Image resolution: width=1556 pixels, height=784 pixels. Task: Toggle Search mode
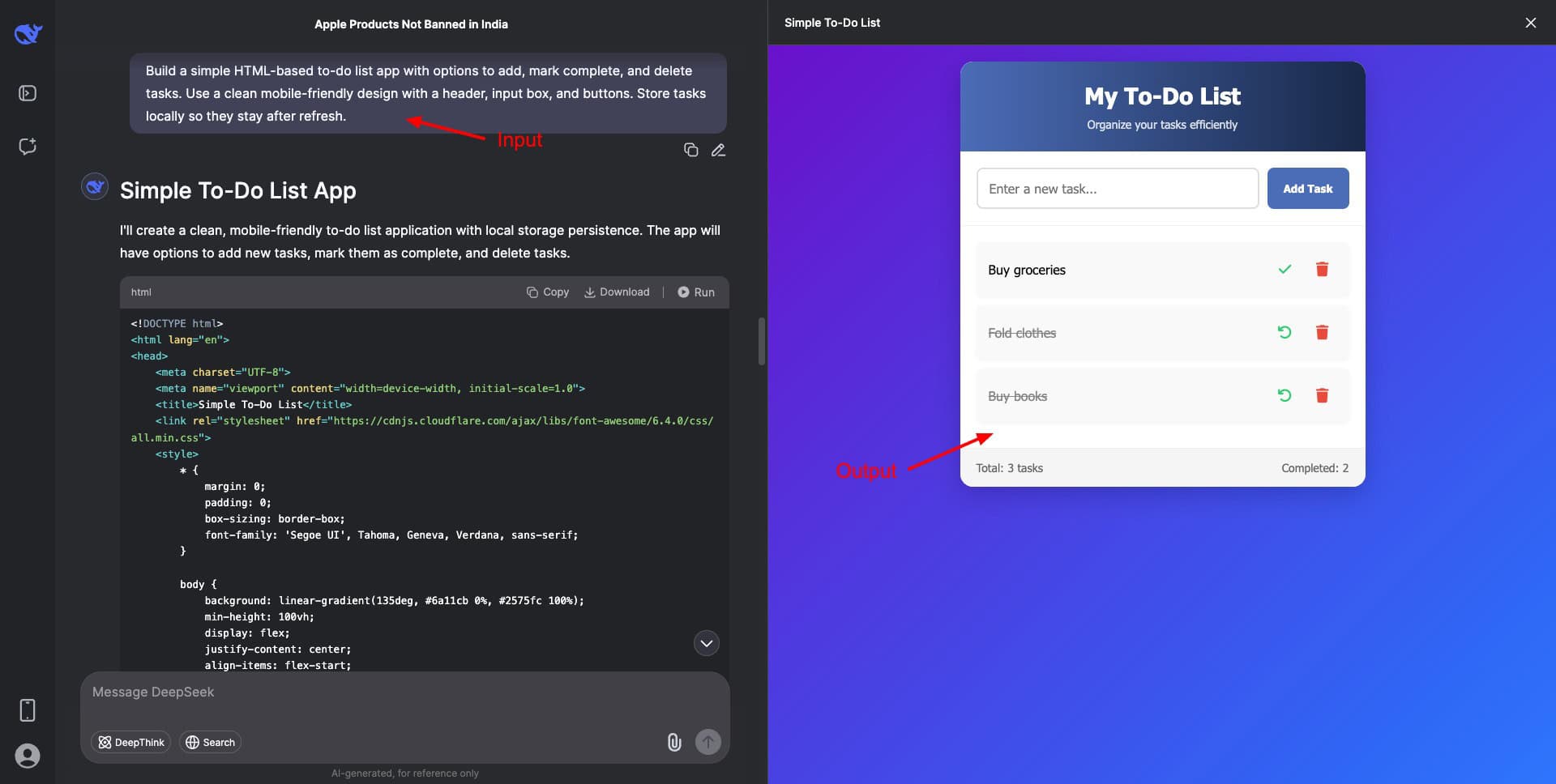(210, 742)
